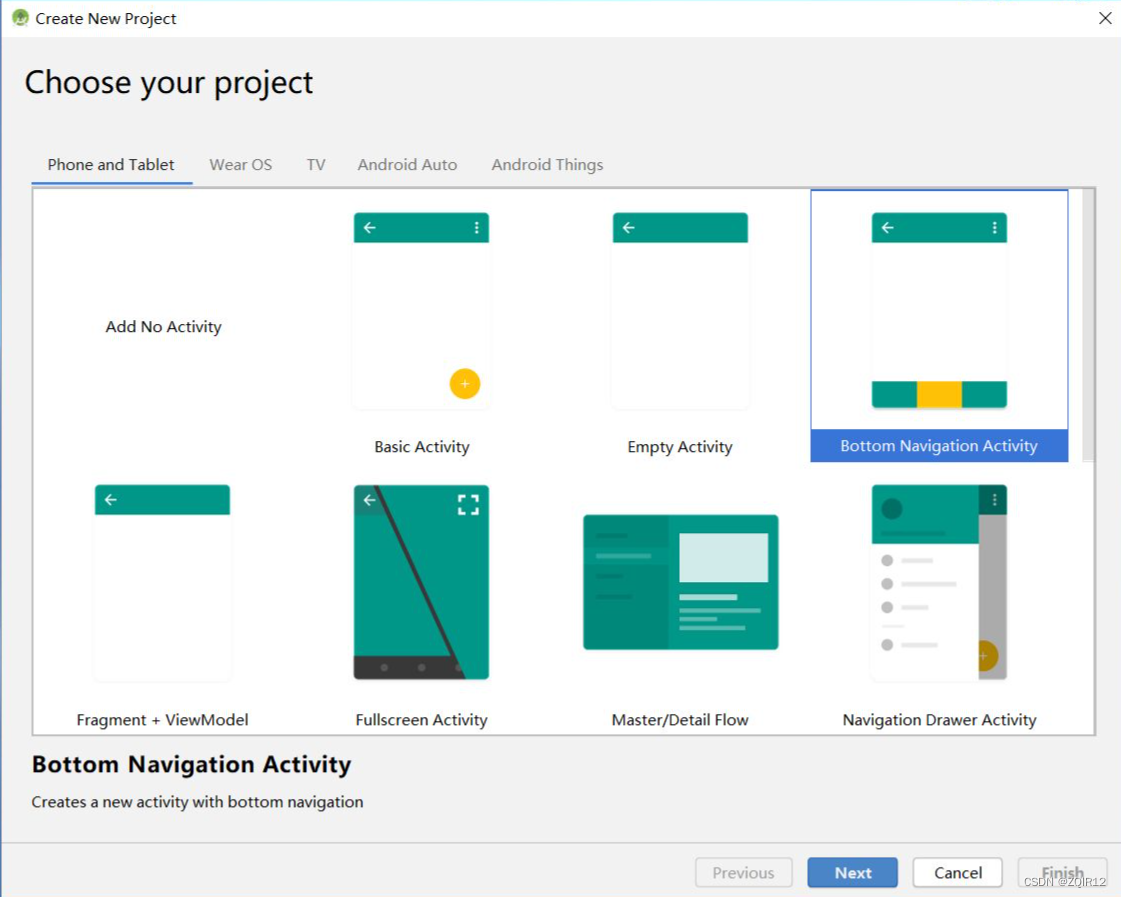Image resolution: width=1121 pixels, height=897 pixels.
Task: Open the Android Auto tab
Action: [408, 164]
